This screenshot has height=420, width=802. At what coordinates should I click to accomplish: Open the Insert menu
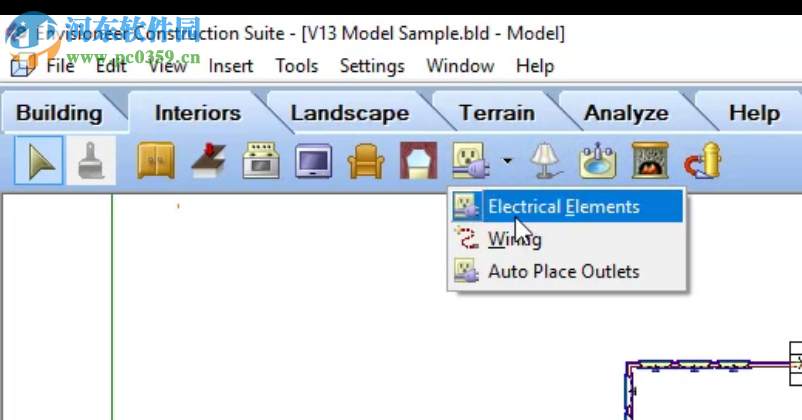[x=231, y=65]
